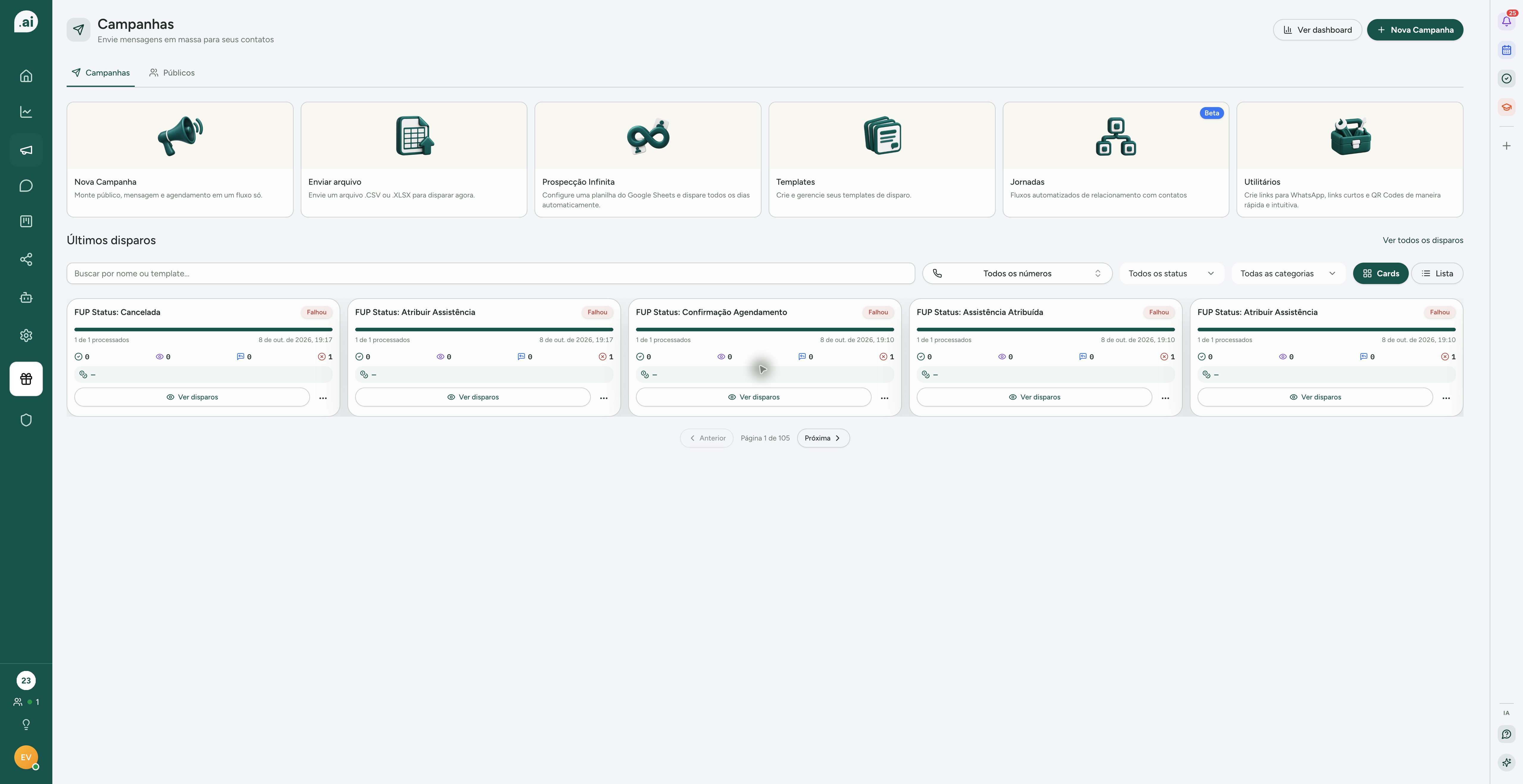Switch to the Públicos tab
This screenshot has width=1523, height=784.
click(x=172, y=73)
